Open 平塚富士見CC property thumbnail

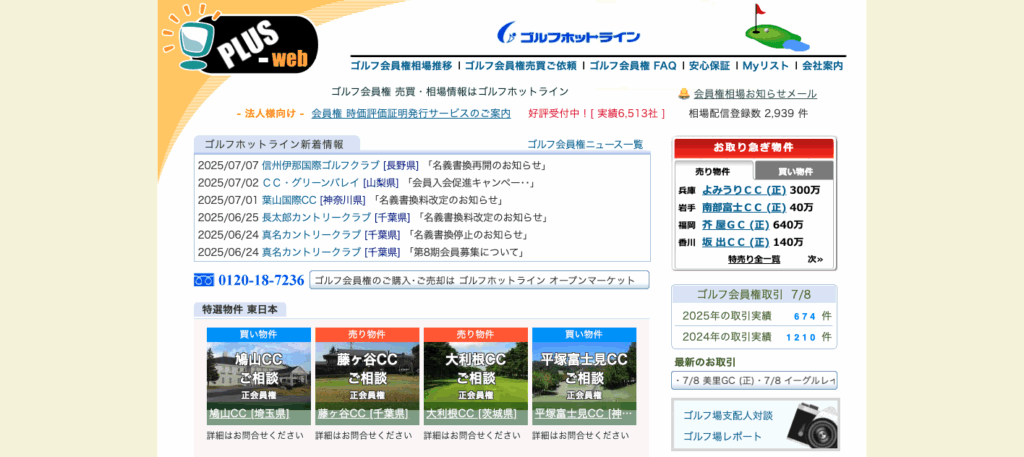[x=584, y=376]
